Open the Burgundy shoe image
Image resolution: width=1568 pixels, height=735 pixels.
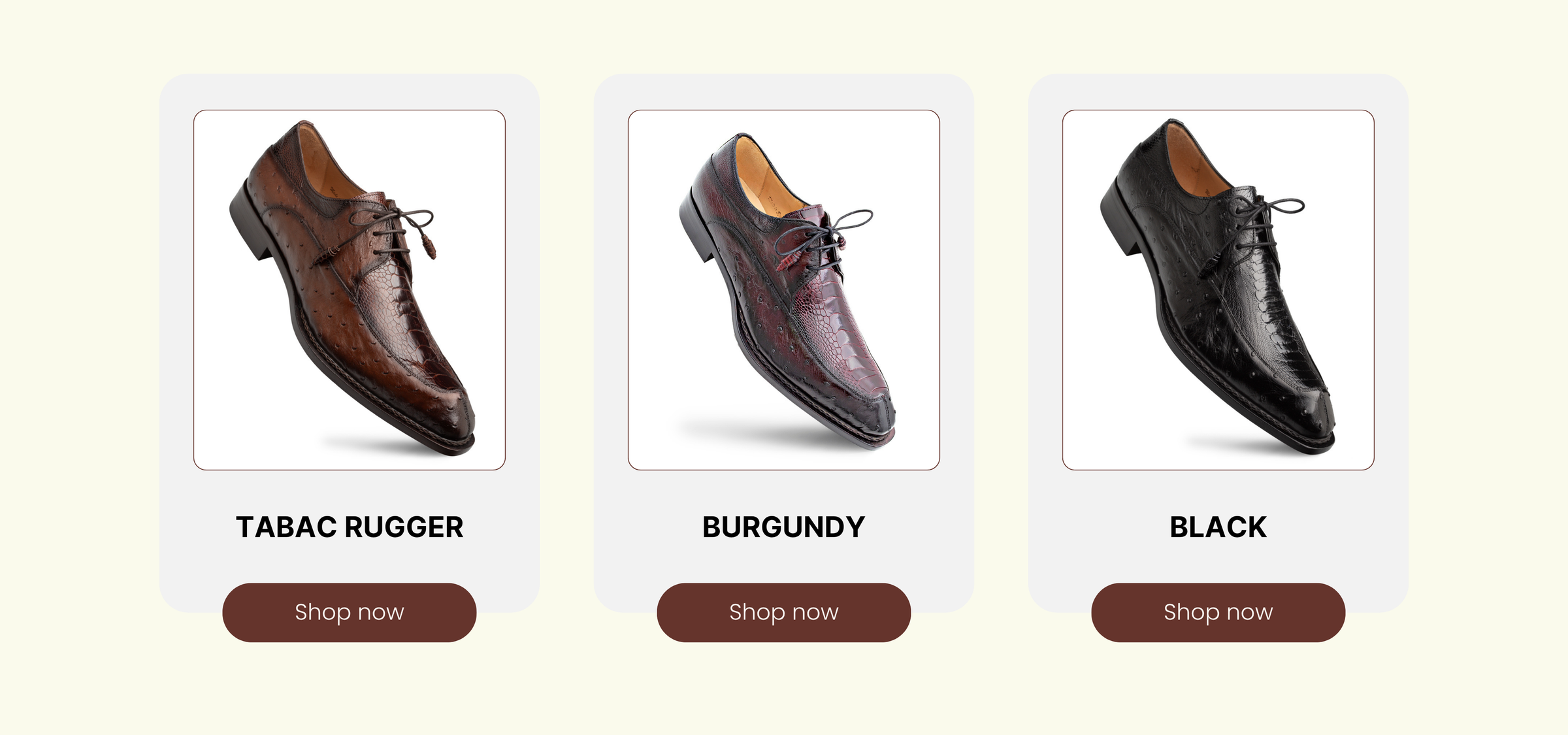[784, 289]
